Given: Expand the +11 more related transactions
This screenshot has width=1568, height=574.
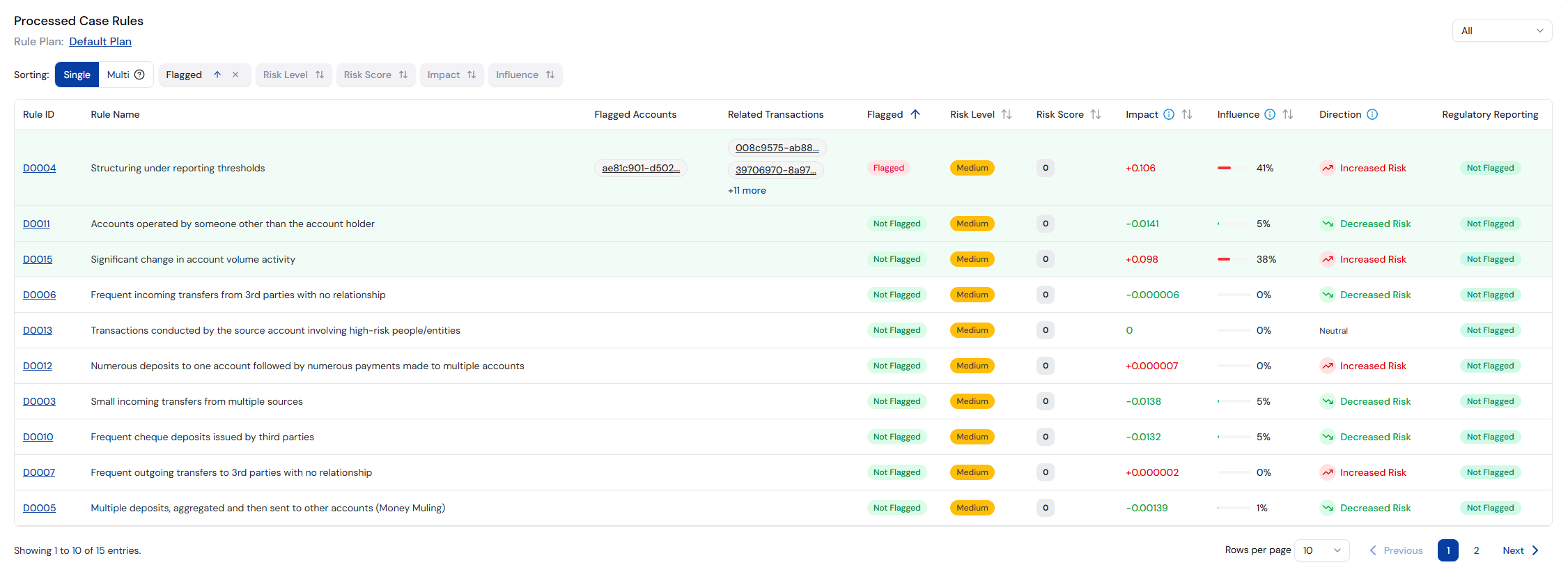Looking at the screenshot, I should (x=747, y=190).
